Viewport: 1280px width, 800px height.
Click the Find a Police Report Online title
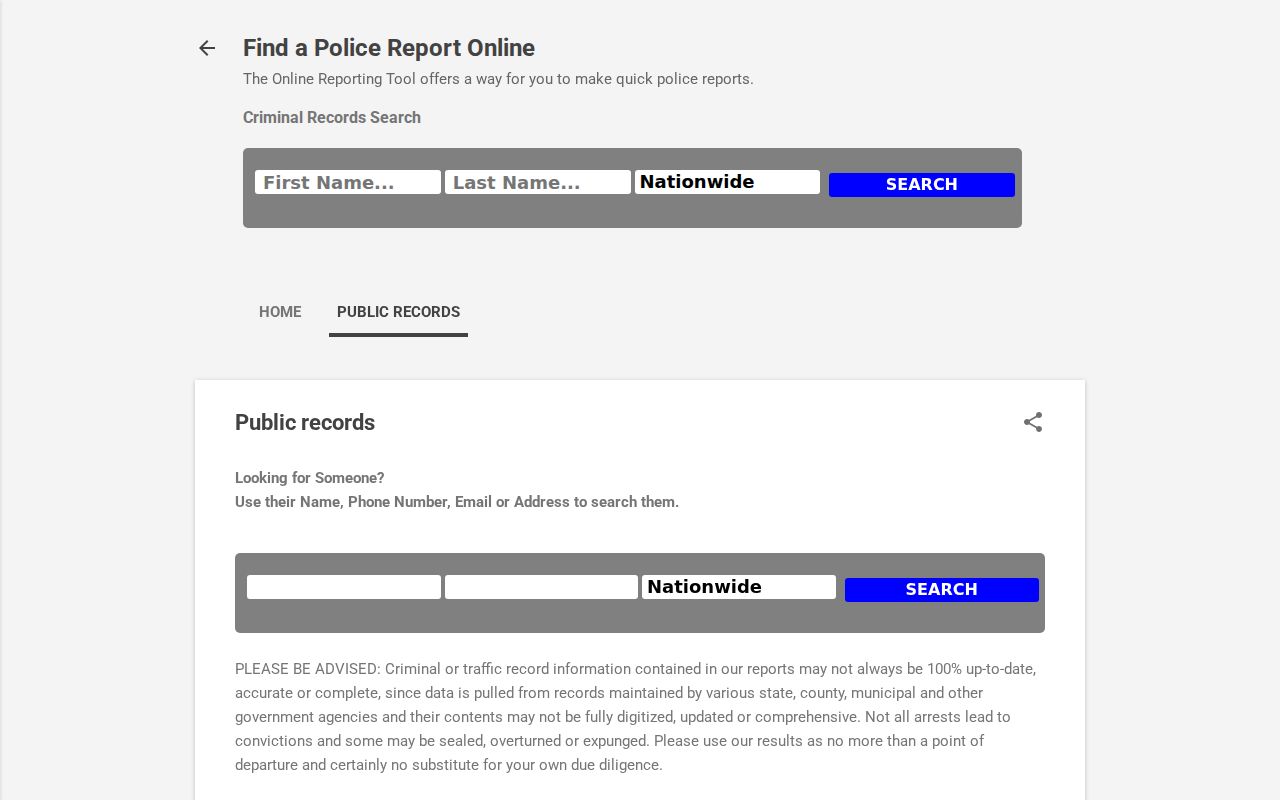389,48
